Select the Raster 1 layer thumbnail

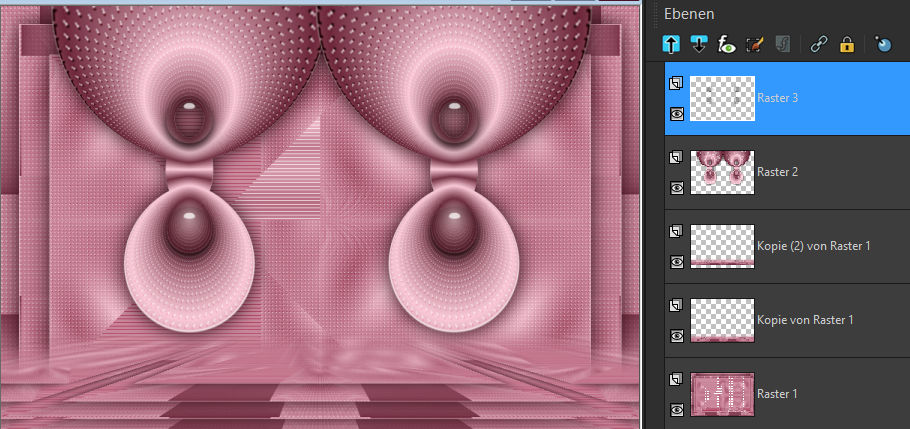coord(722,394)
